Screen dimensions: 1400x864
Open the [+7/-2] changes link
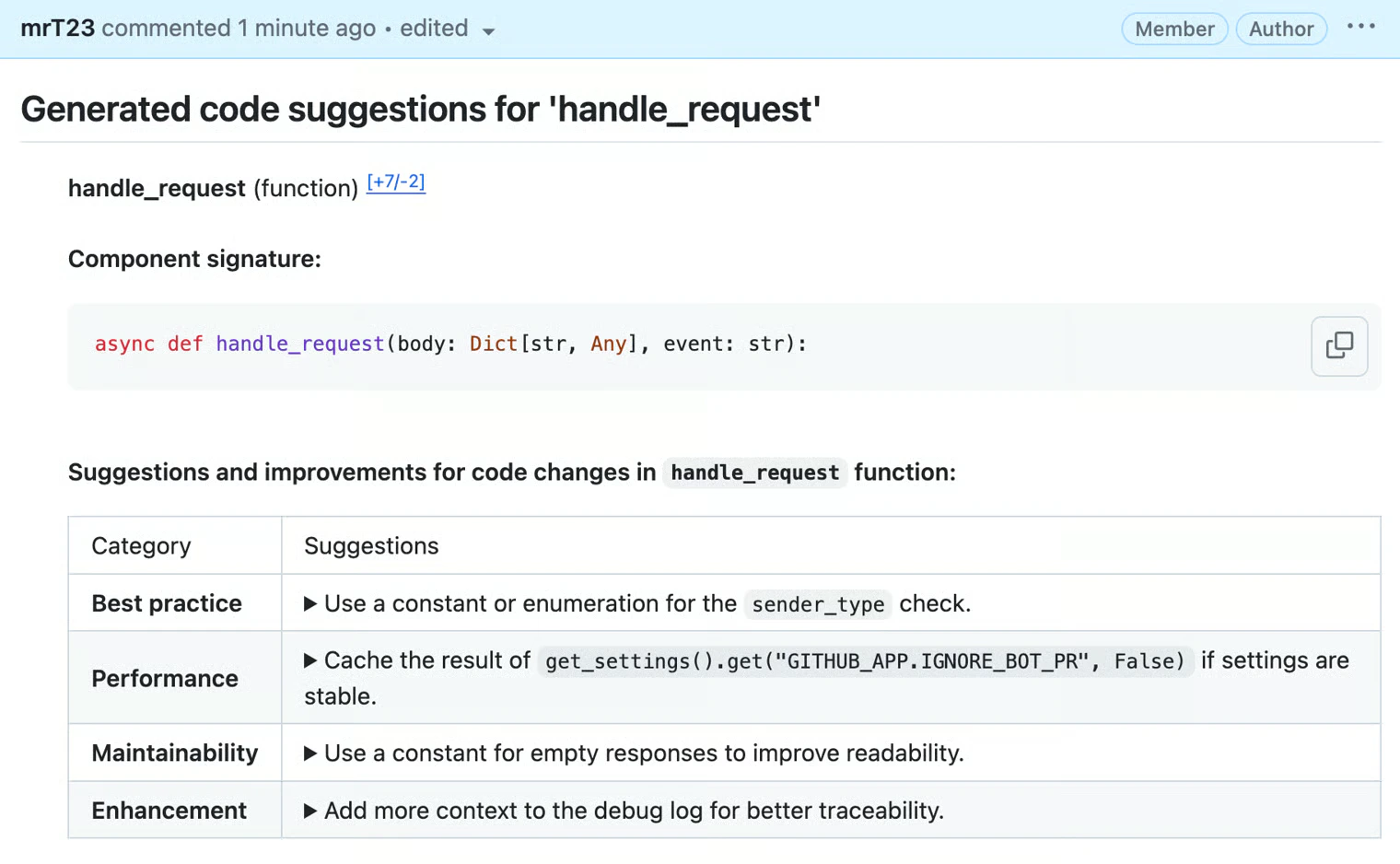pyautogui.click(x=395, y=182)
